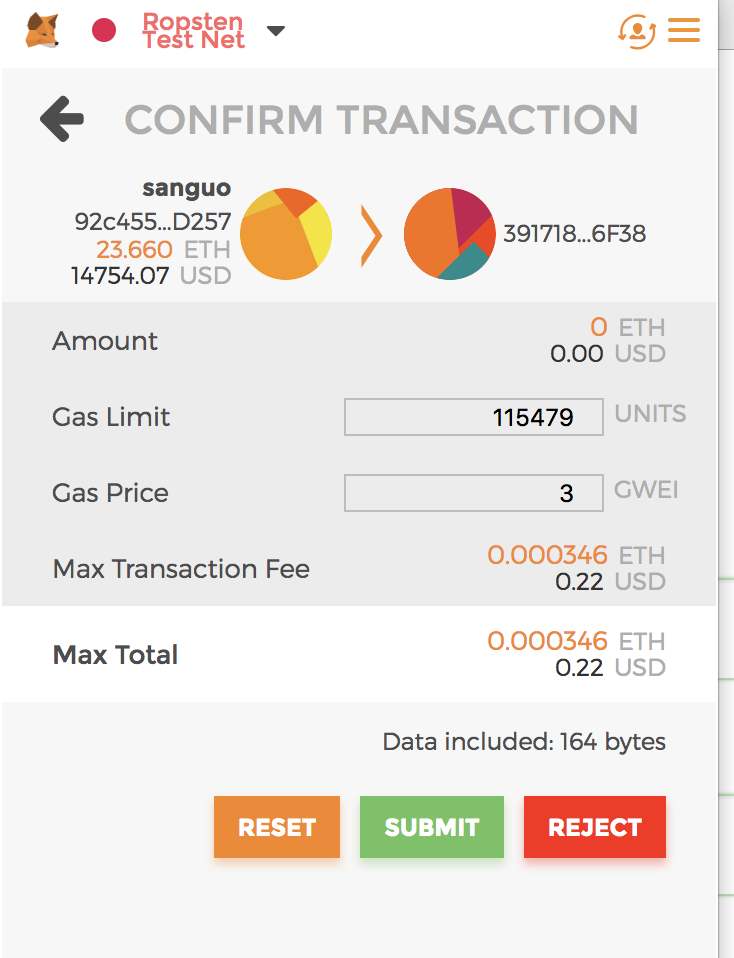This screenshot has height=958, width=734.
Task: Go back with the left arrow
Action: 62,120
